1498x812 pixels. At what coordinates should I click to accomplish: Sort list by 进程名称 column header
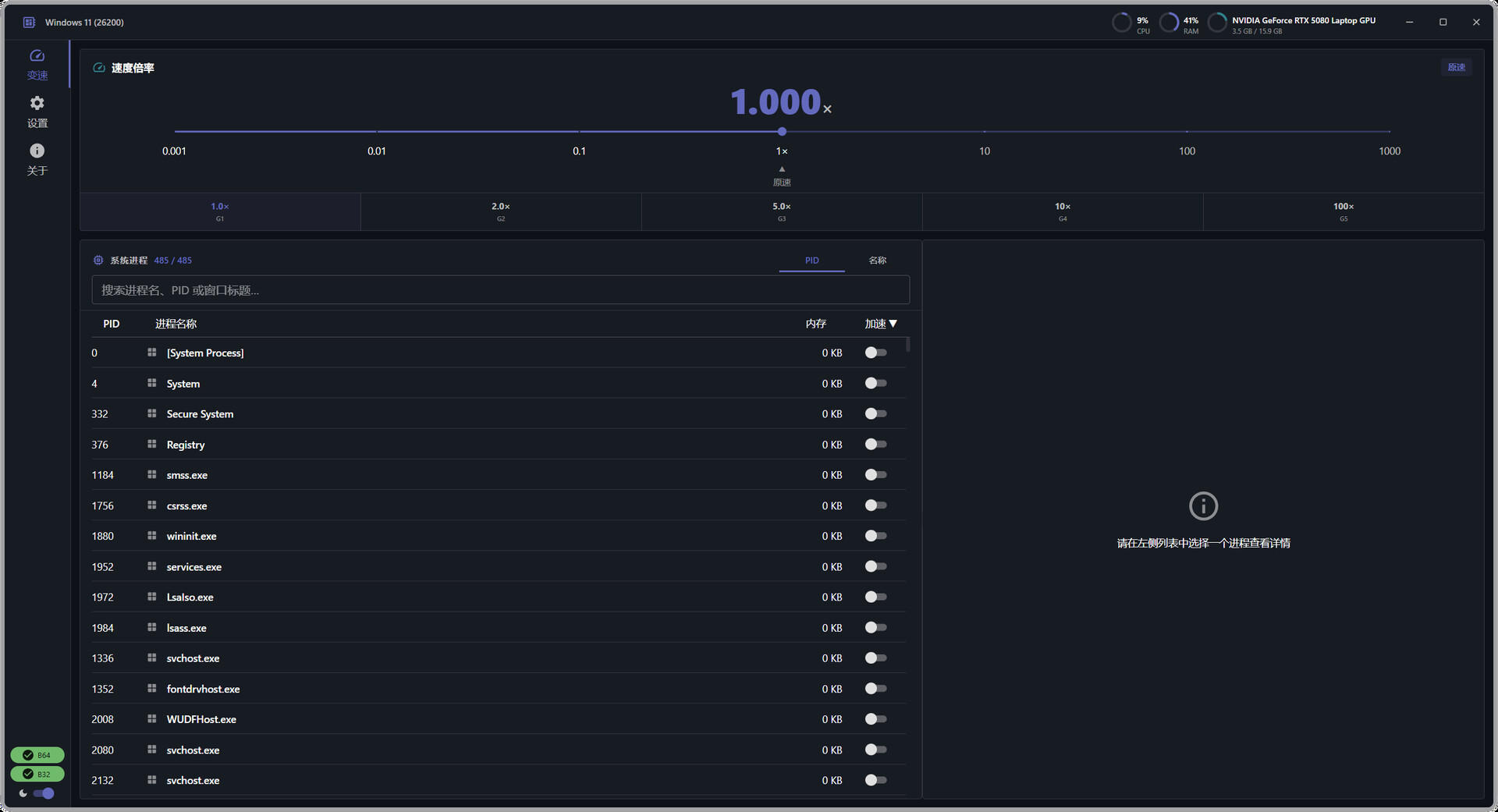coord(176,324)
